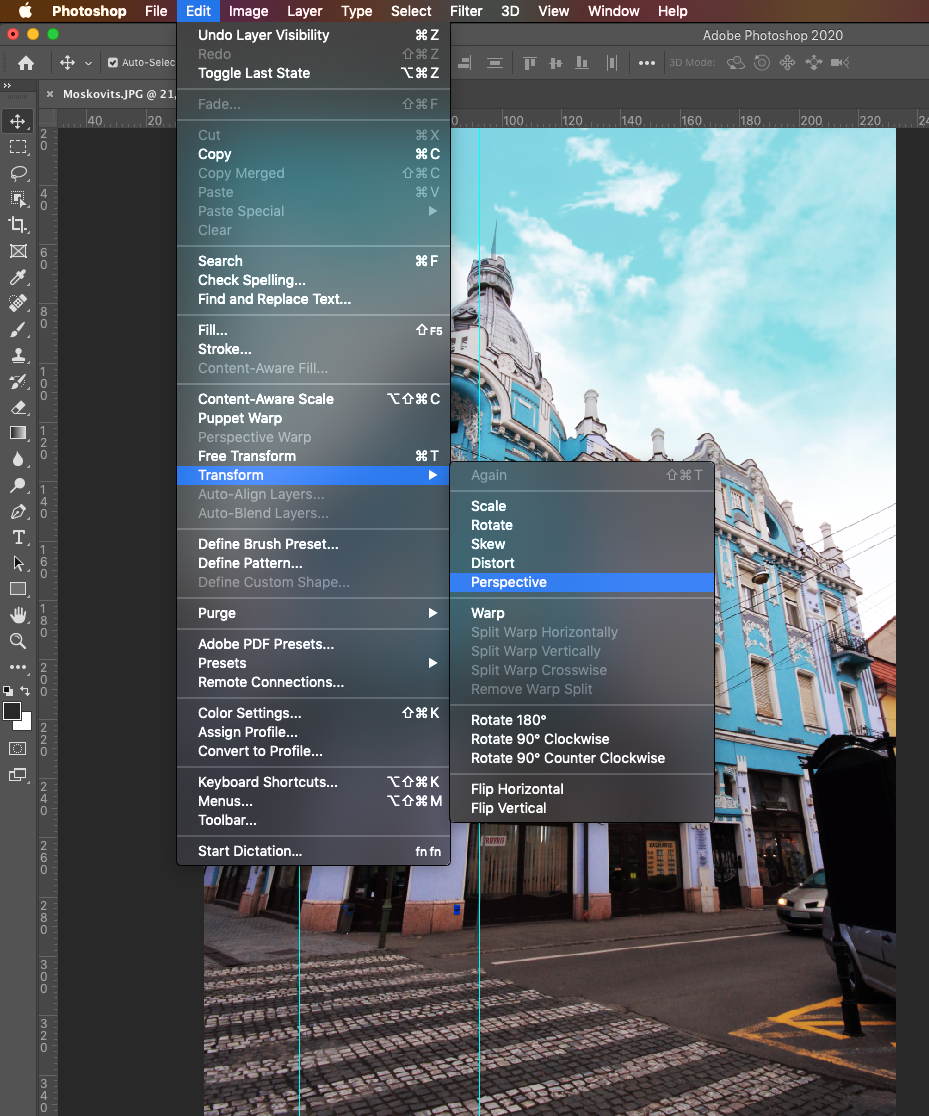This screenshot has height=1116, width=929.
Task: Click the 3D orbit camera icon
Action: [x=735, y=63]
